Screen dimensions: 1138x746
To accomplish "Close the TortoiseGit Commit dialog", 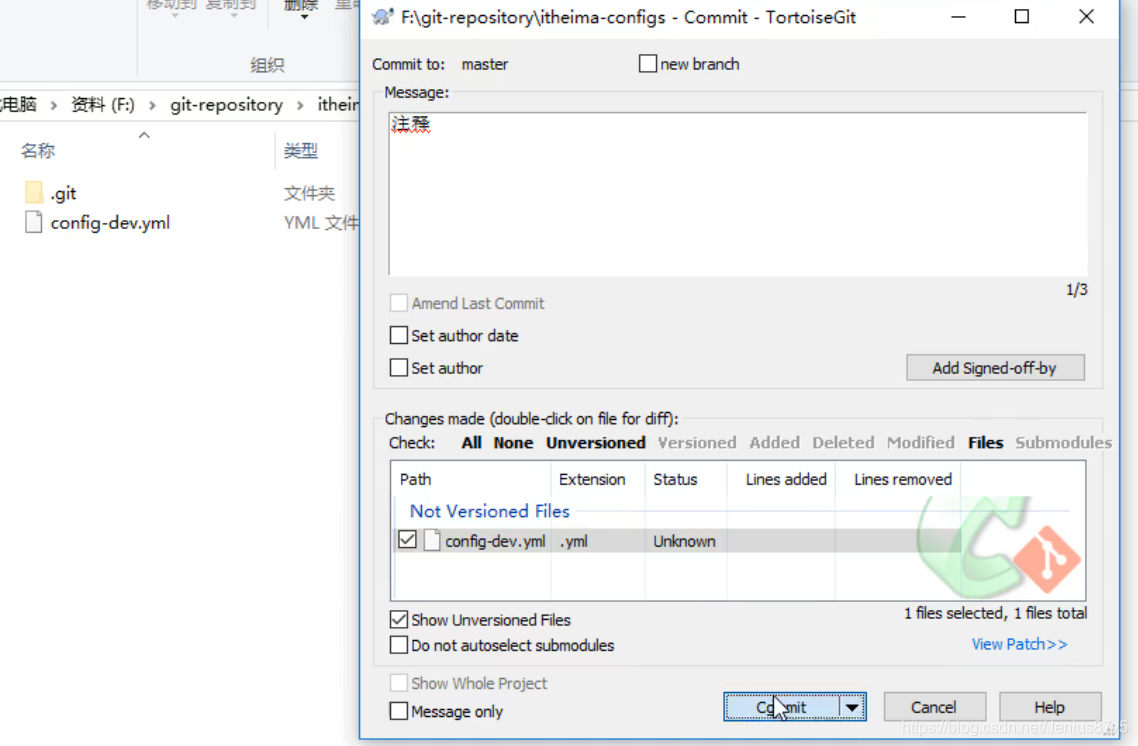I will [x=1086, y=17].
